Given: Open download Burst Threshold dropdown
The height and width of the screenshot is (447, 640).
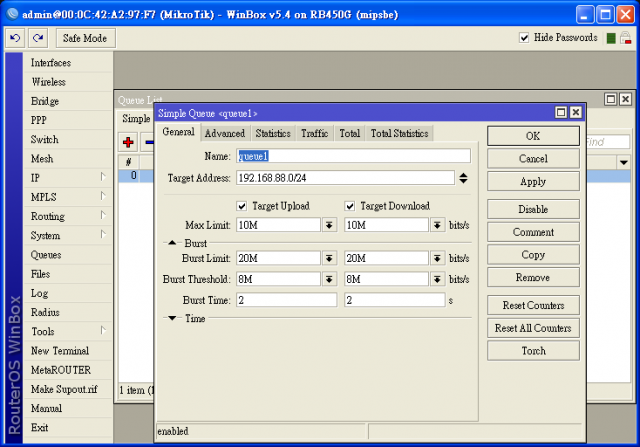Looking at the screenshot, I should (437, 279).
